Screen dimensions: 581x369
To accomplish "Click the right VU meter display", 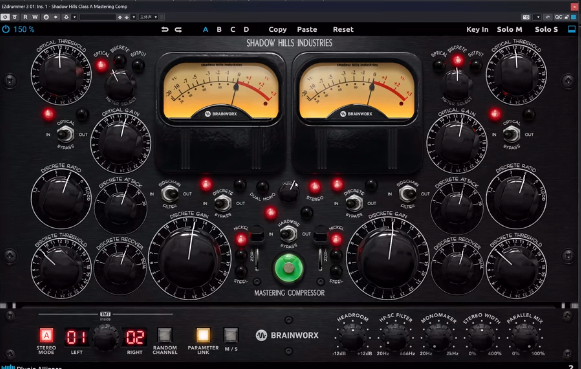I will [357, 91].
